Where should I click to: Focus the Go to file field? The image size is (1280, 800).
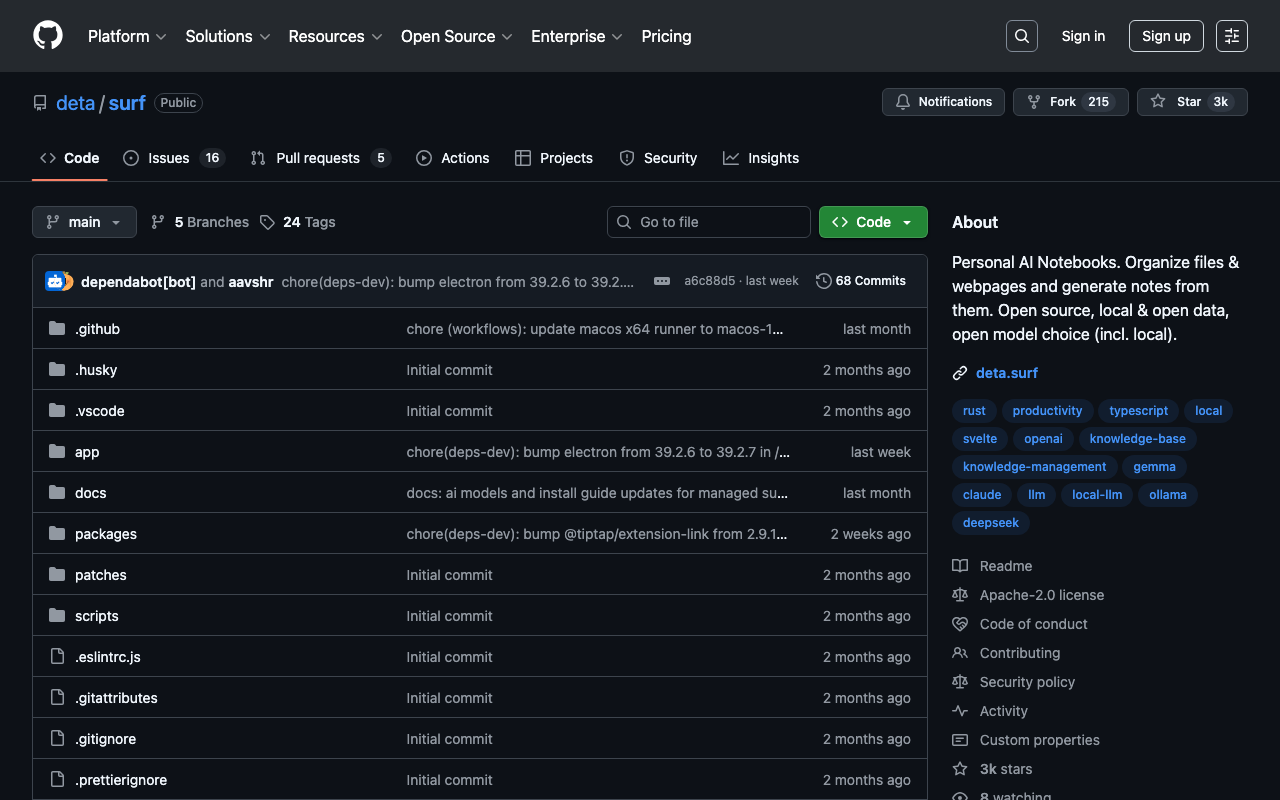[x=709, y=222]
